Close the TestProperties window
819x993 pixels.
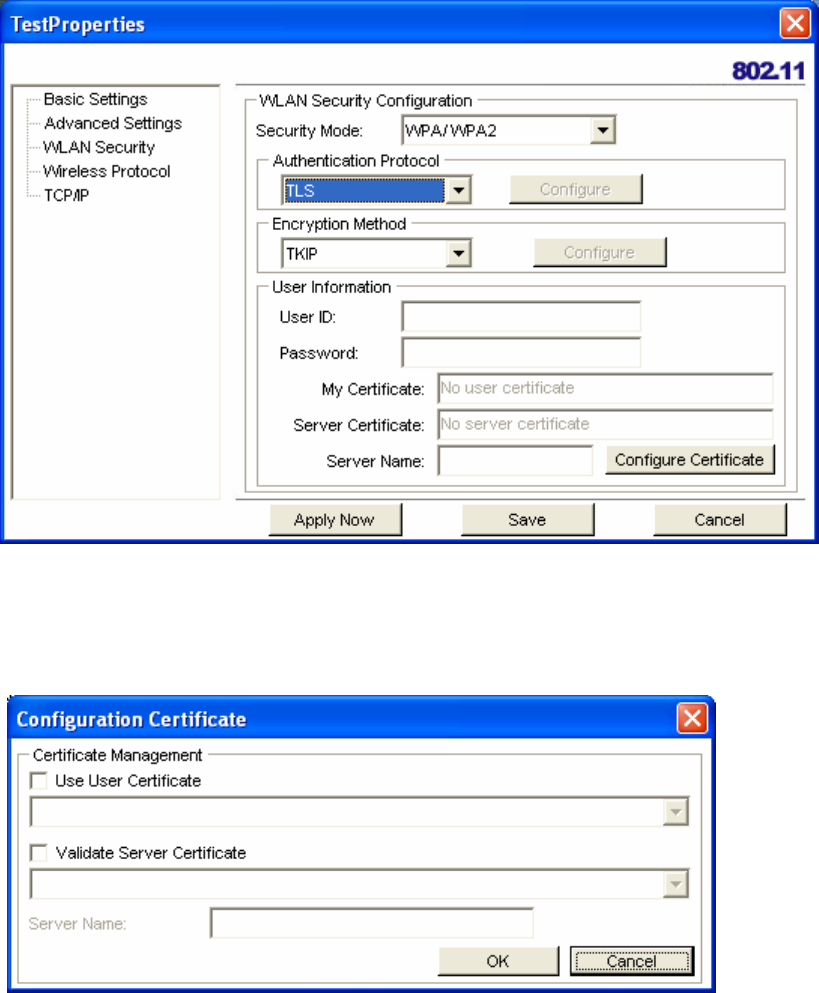(x=795, y=24)
